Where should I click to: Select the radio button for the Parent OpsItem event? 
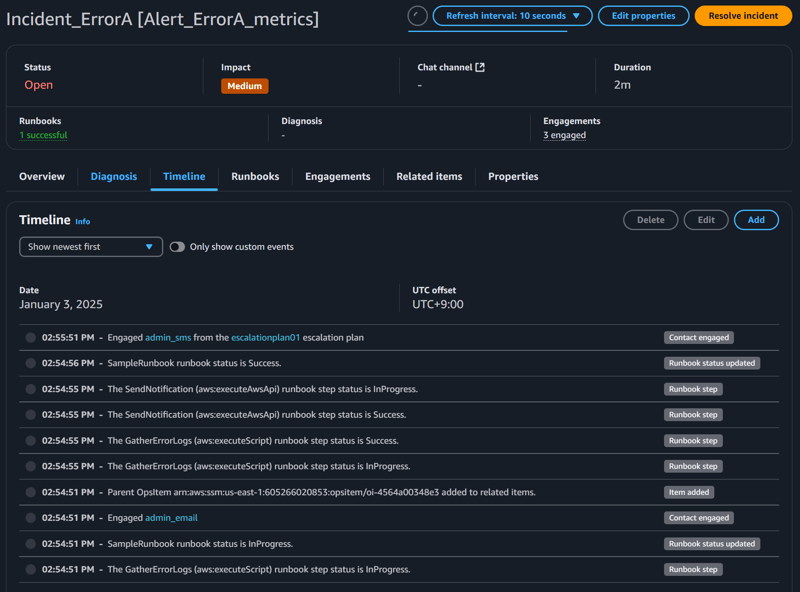(30, 491)
